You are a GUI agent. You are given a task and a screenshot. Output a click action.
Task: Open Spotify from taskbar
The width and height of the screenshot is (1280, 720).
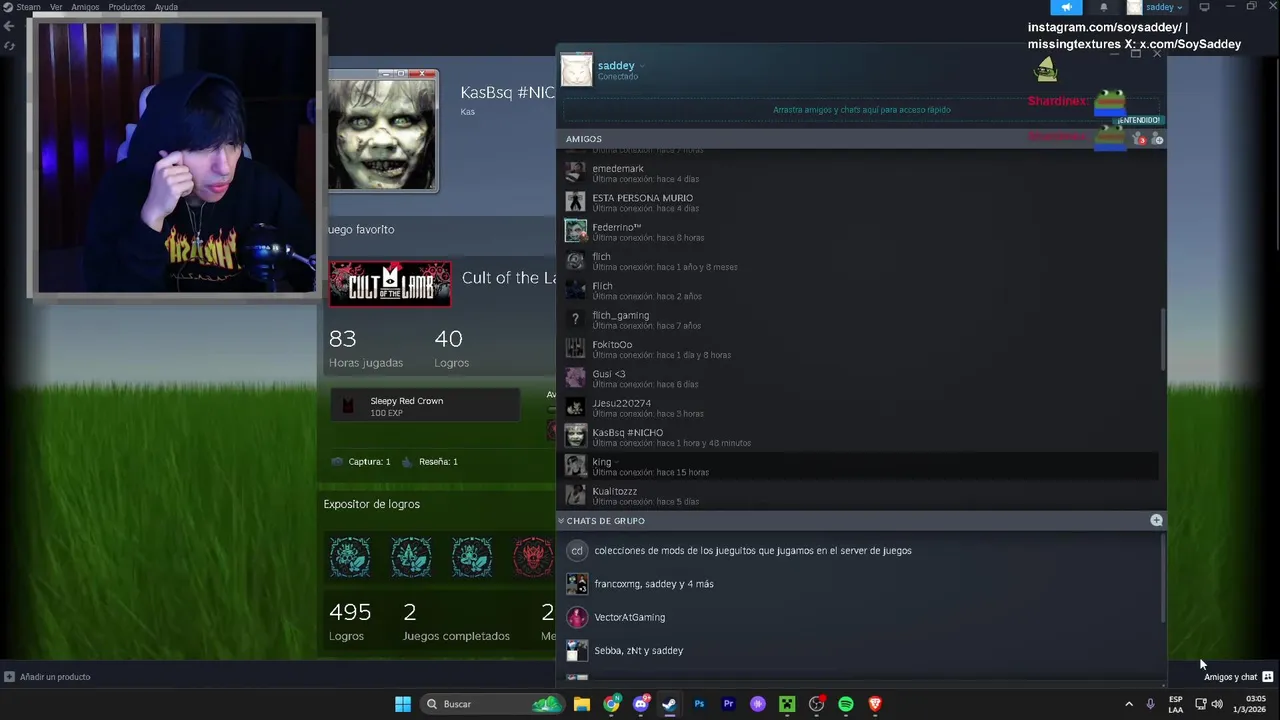coord(846,704)
